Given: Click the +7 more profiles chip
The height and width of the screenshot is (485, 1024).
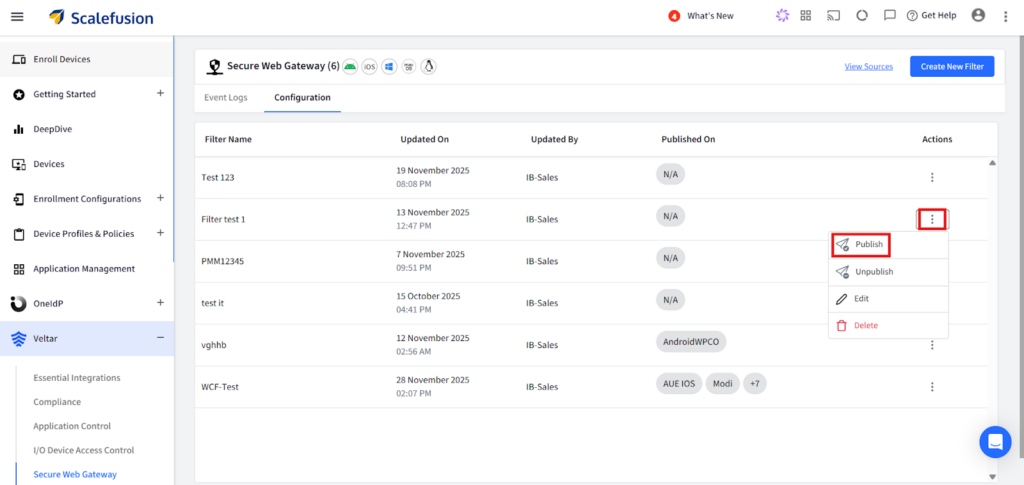Looking at the screenshot, I should (x=754, y=385).
